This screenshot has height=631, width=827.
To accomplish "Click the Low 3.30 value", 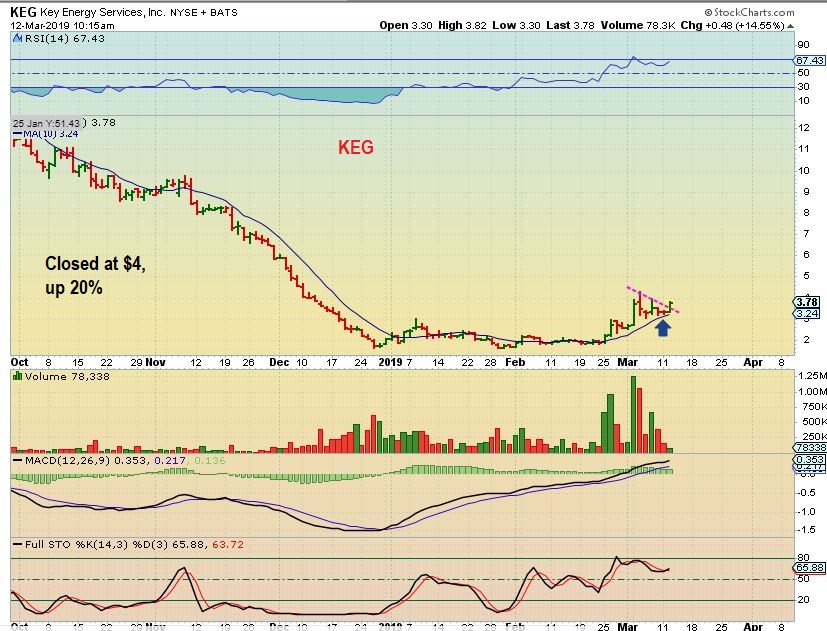I will [x=516, y=25].
